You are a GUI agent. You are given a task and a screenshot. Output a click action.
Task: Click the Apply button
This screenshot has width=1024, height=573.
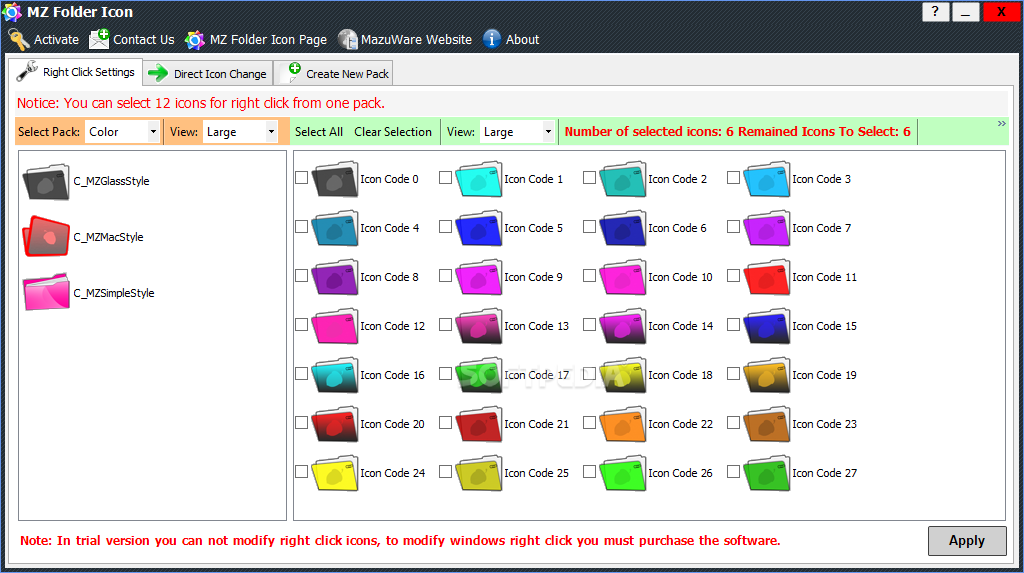pos(967,541)
